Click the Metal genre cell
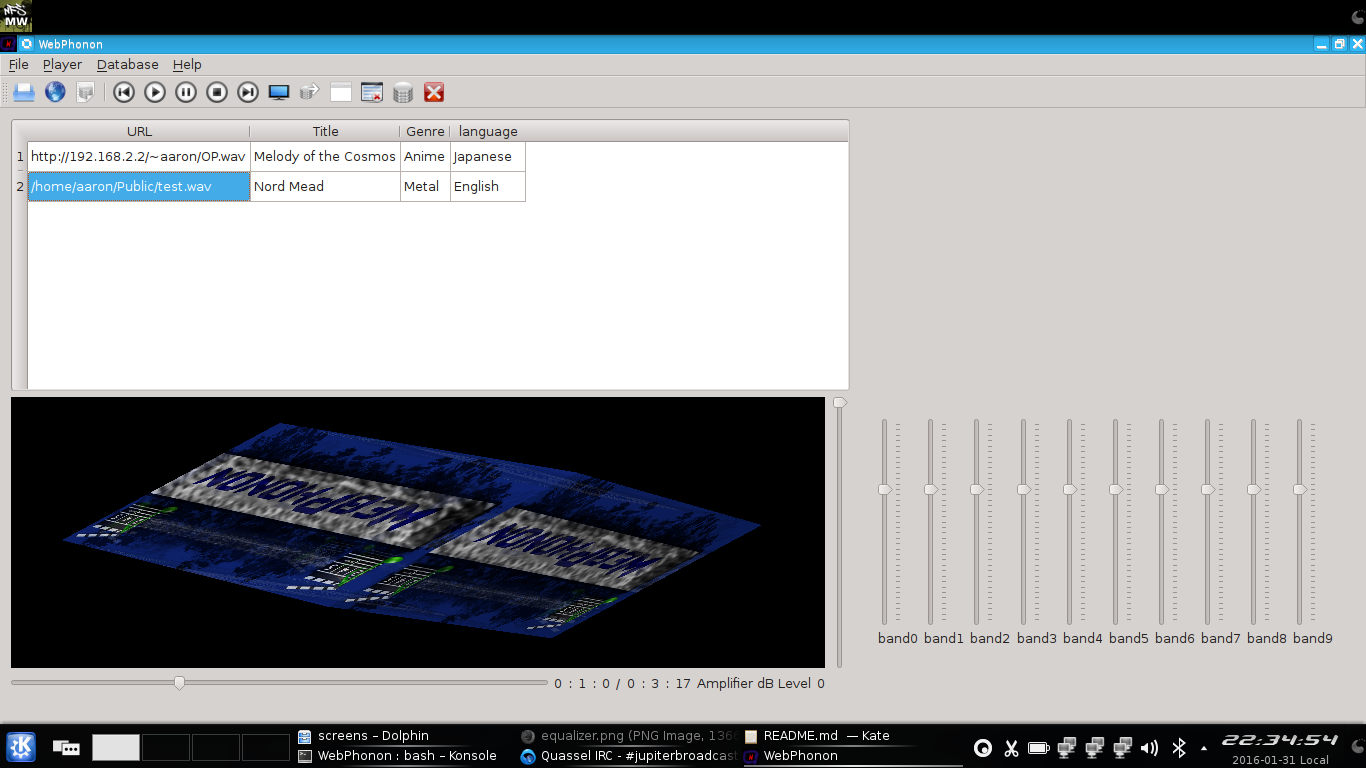1366x768 pixels. click(x=425, y=186)
